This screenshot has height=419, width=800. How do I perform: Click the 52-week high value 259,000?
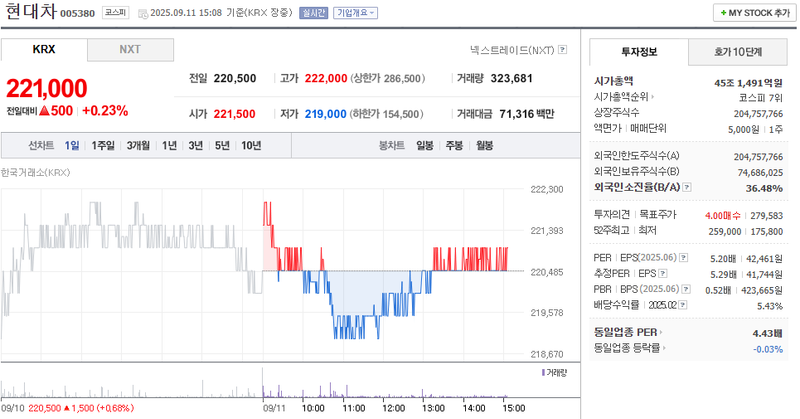(x=724, y=232)
